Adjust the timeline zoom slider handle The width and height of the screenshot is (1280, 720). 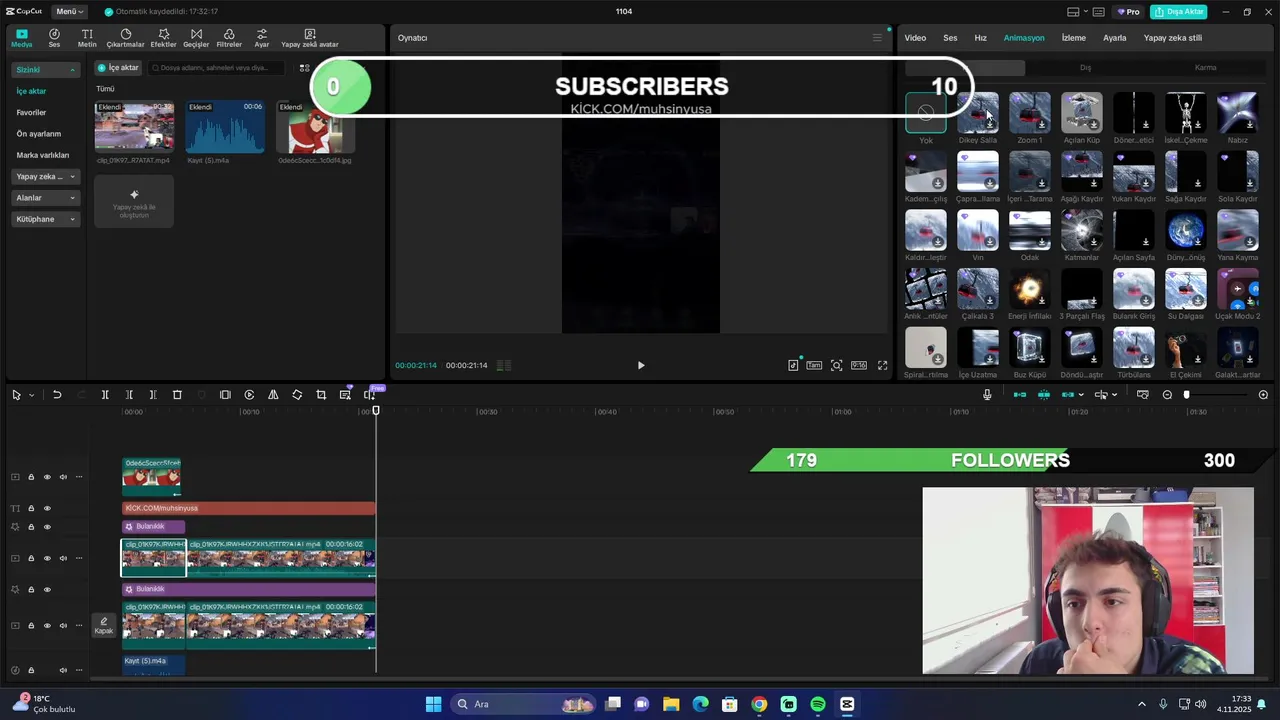[x=1187, y=395]
